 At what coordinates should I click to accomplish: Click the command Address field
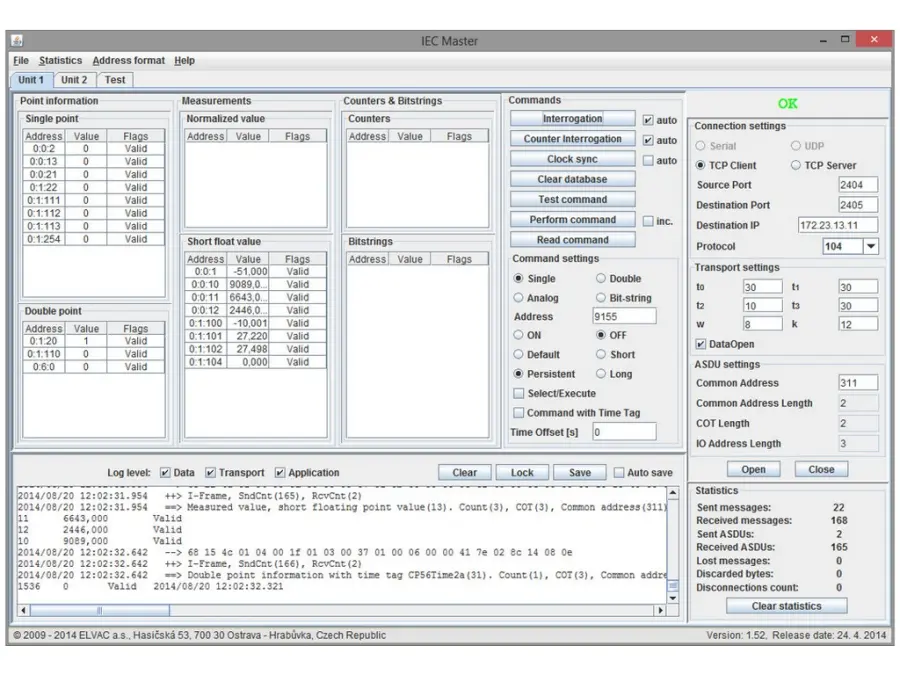625,317
